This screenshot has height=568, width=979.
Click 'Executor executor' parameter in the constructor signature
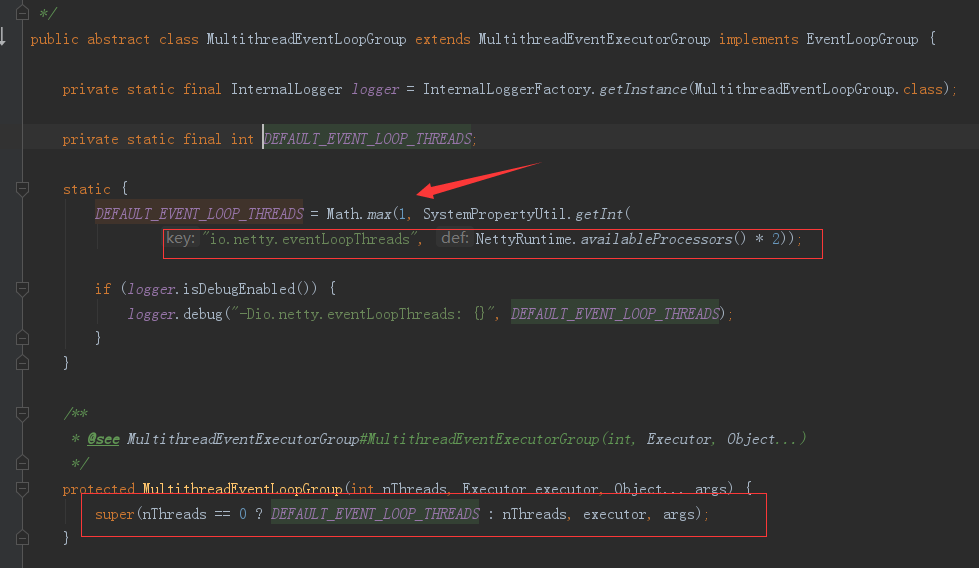pyautogui.click(x=531, y=489)
